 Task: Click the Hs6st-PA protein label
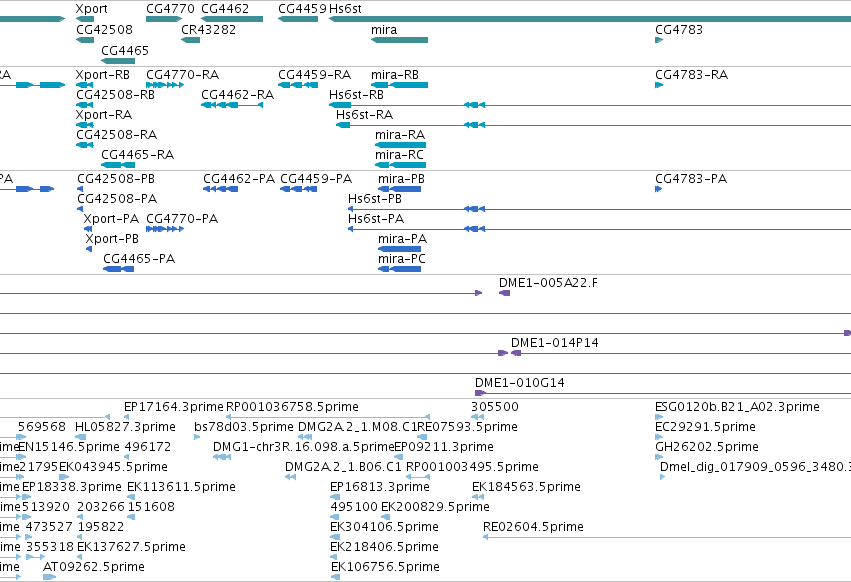click(376, 219)
